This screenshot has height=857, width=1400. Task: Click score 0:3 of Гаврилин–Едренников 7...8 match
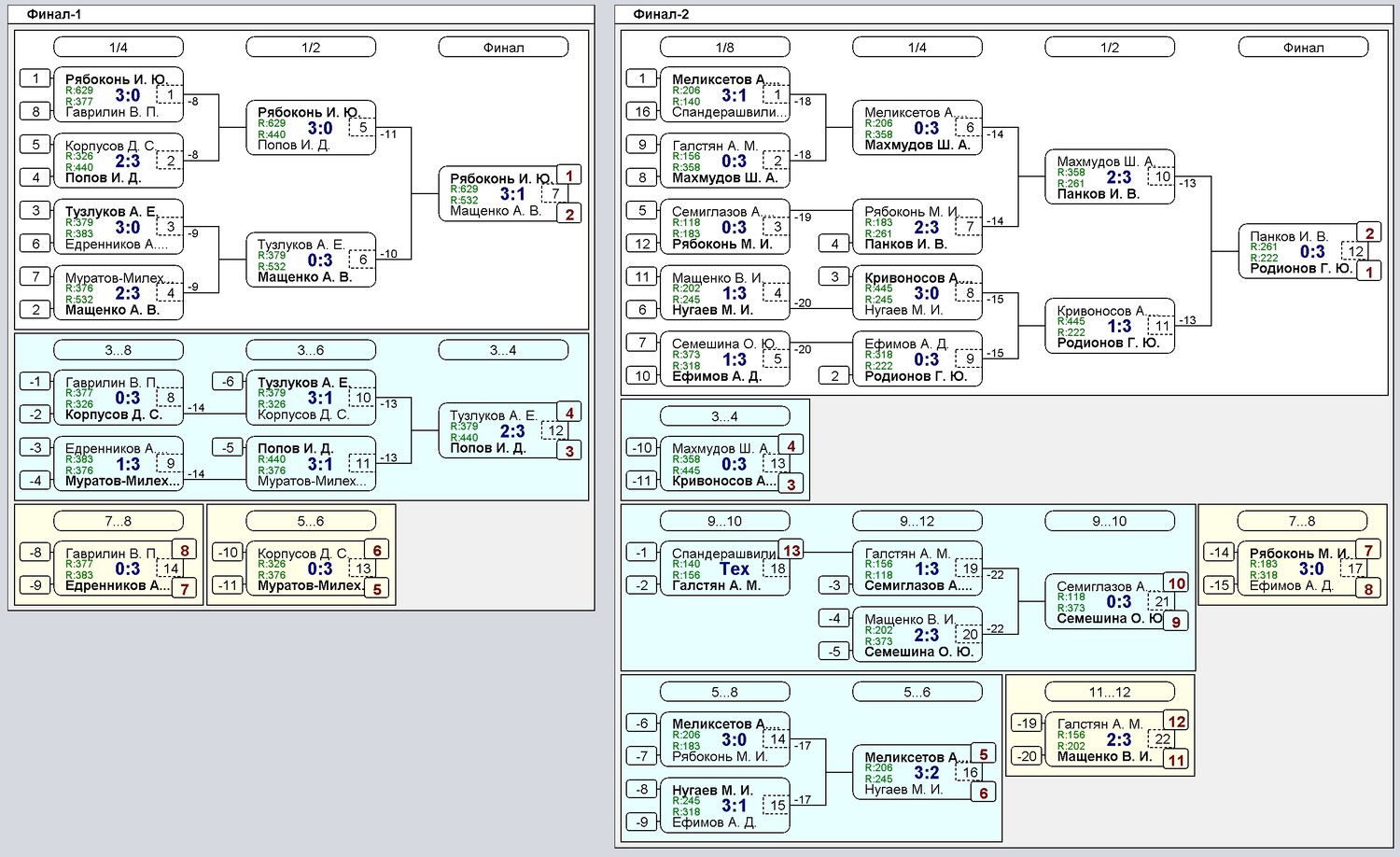coord(128,569)
